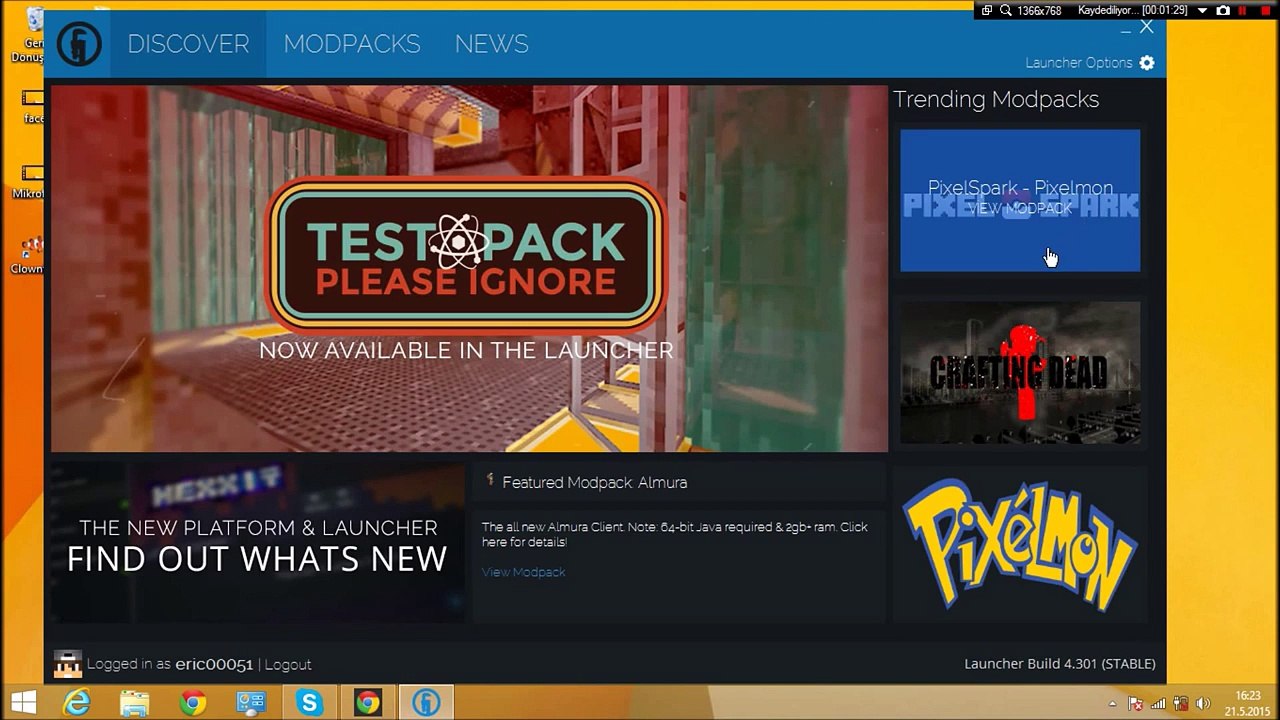This screenshot has height=720, width=1280.
Task: Open Action Center flag icon in tray
Action: [1136, 704]
